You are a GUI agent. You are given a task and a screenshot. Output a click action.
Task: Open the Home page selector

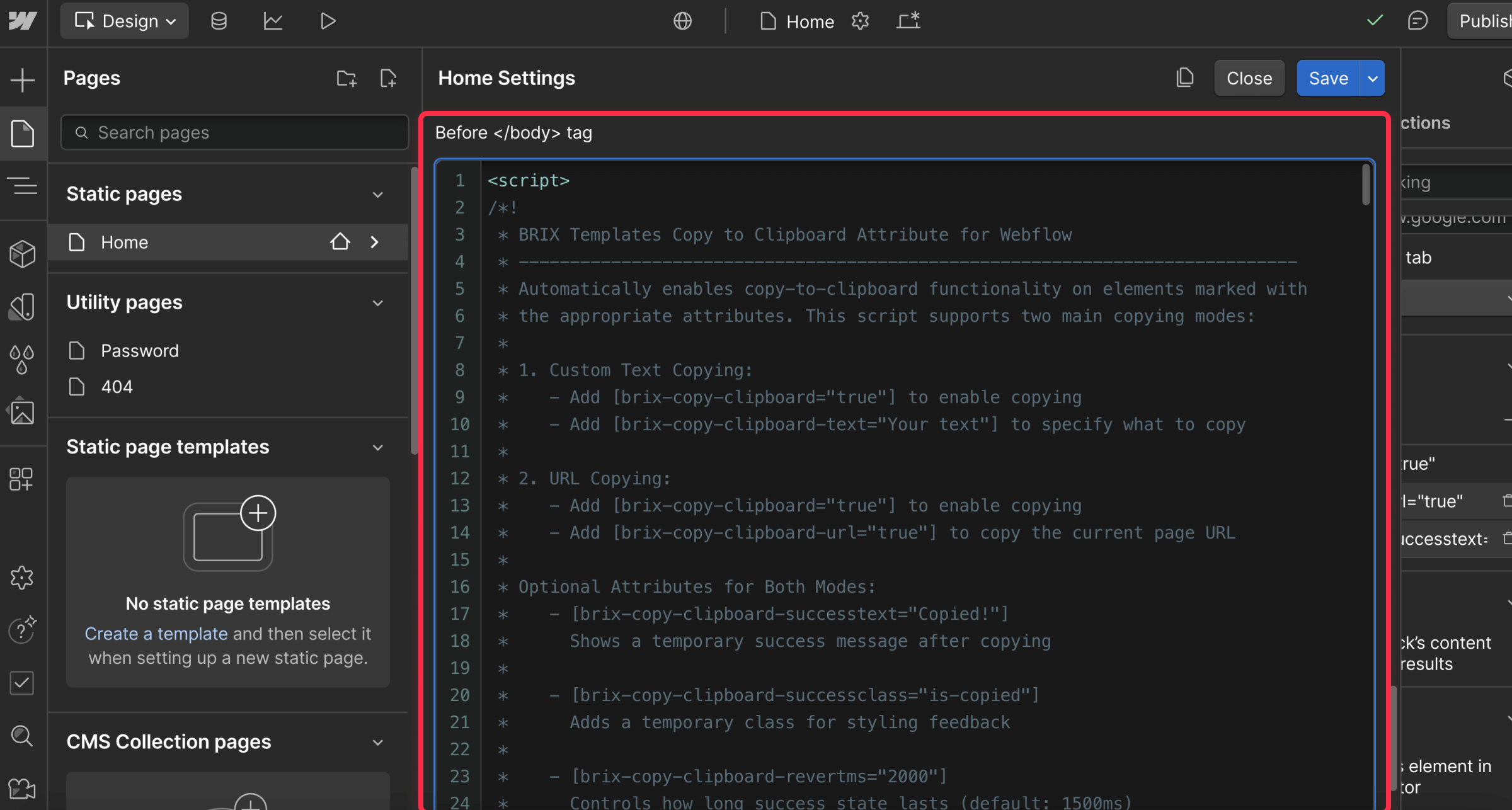point(797,21)
